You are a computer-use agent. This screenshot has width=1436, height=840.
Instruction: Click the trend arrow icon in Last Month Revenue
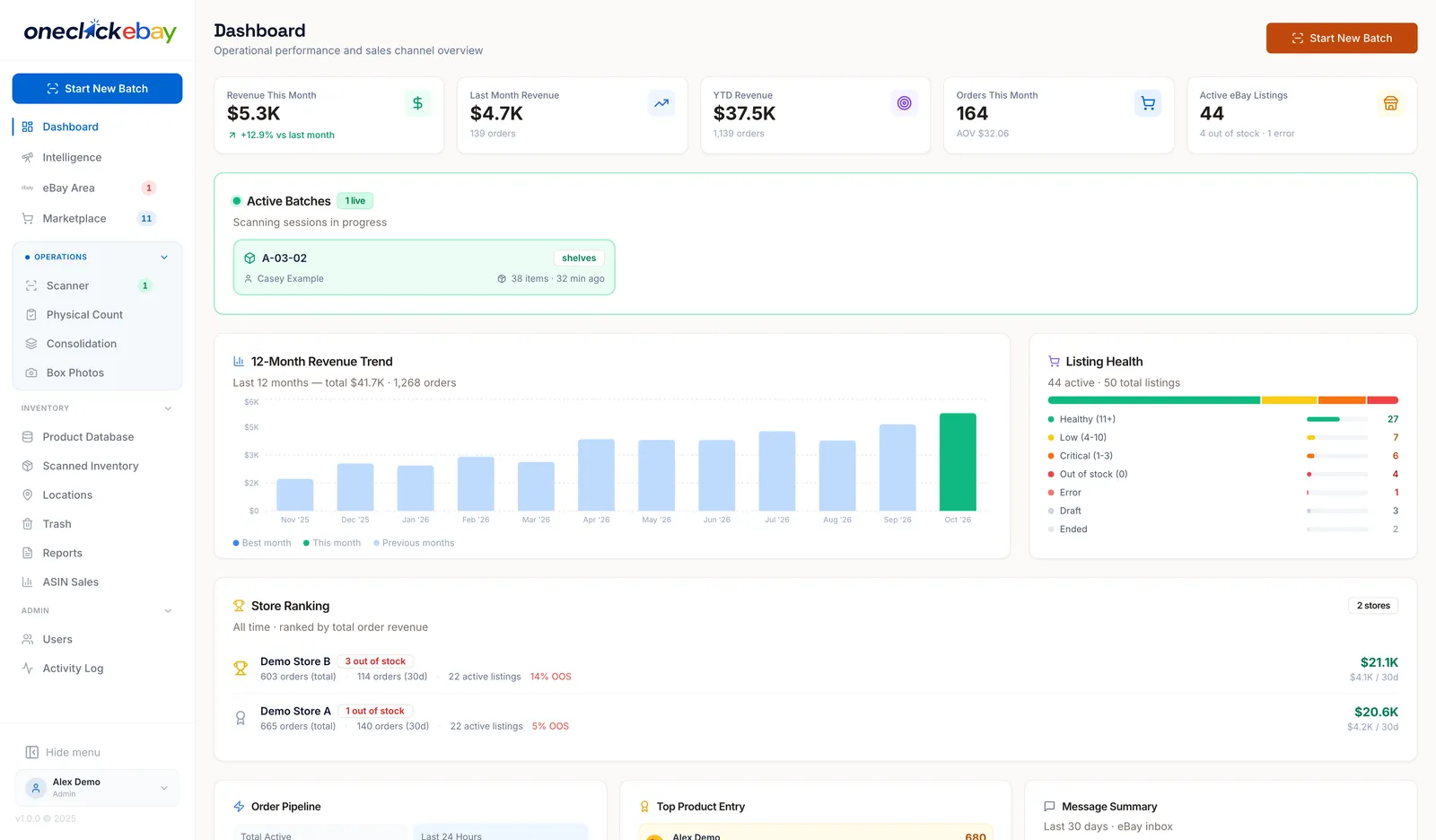click(661, 103)
